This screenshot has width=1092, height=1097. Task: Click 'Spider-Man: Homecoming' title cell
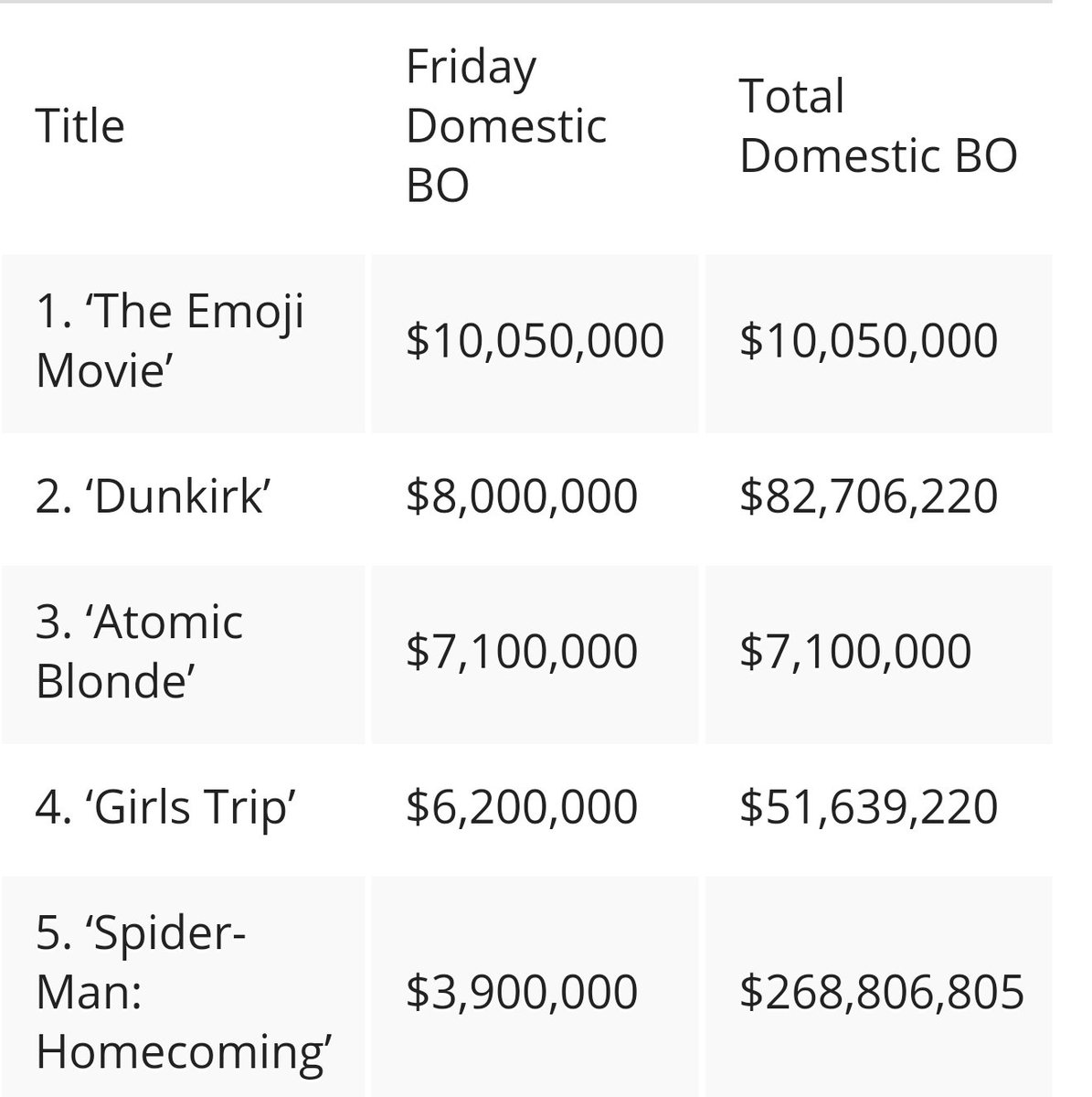[183, 993]
